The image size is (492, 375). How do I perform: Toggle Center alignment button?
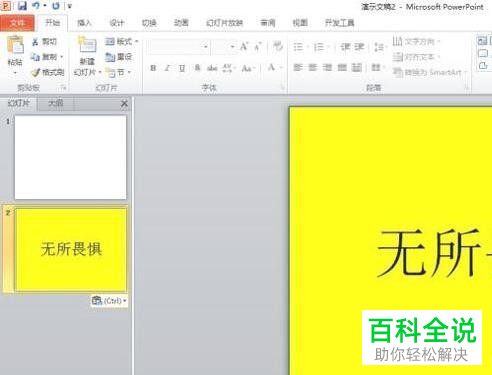pyautogui.click(x=312, y=68)
